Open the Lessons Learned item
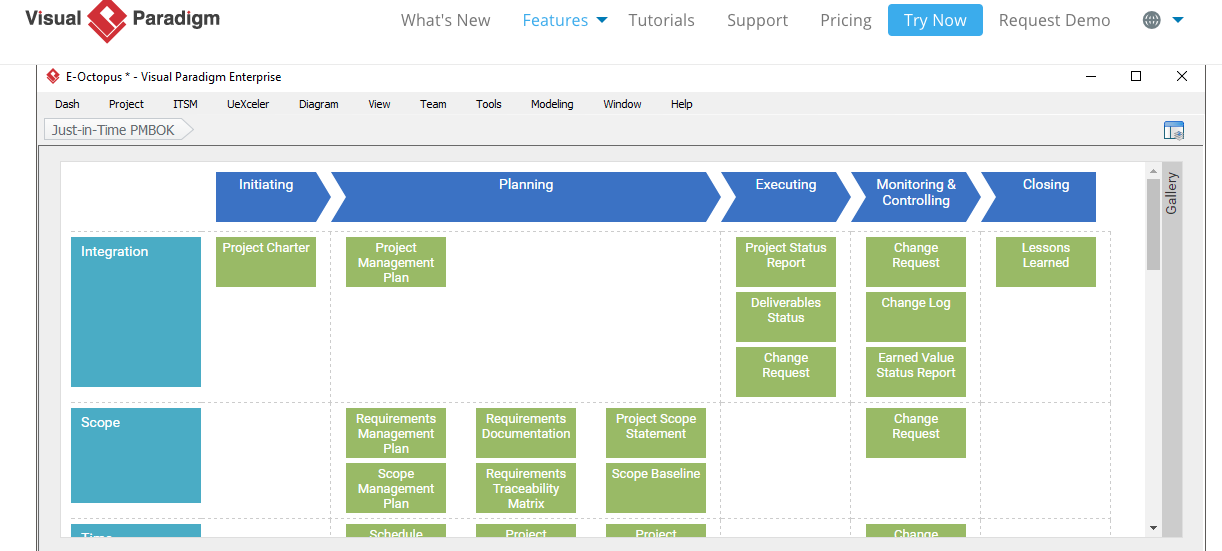 (1046, 262)
